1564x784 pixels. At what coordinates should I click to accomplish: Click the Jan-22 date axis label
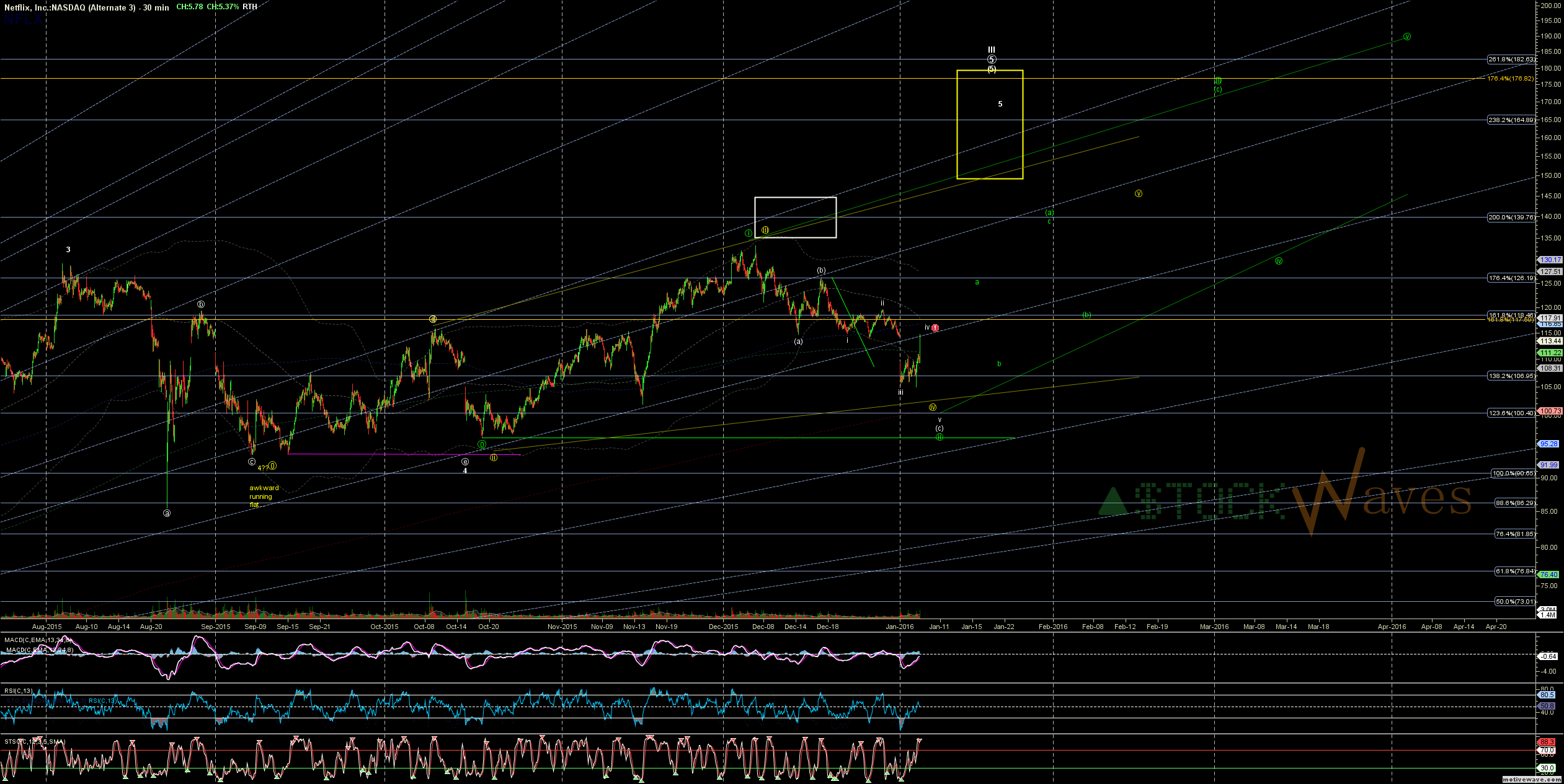coord(1004,627)
